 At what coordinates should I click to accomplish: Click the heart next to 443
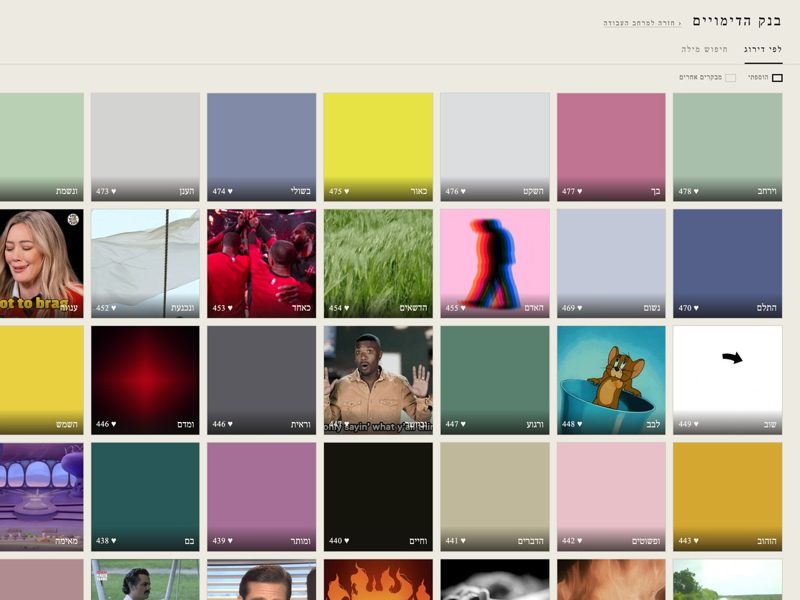[696, 541]
